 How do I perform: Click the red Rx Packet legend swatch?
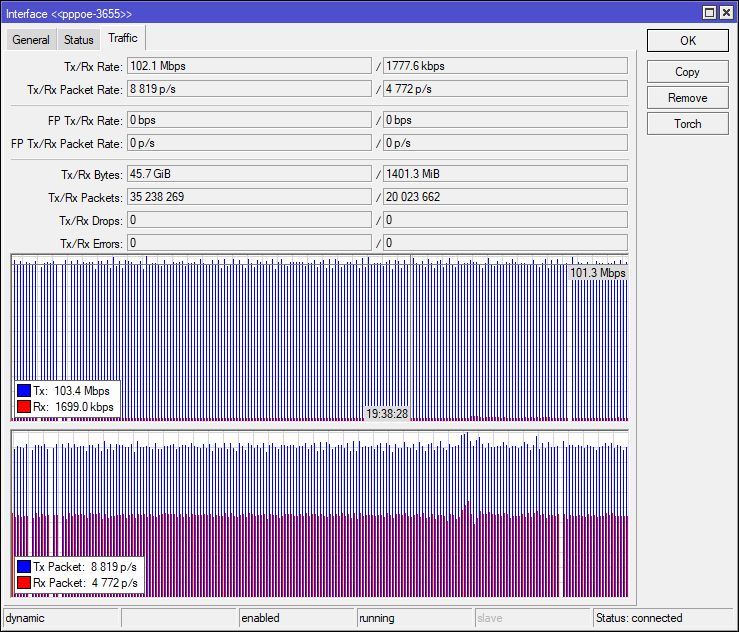point(24,583)
